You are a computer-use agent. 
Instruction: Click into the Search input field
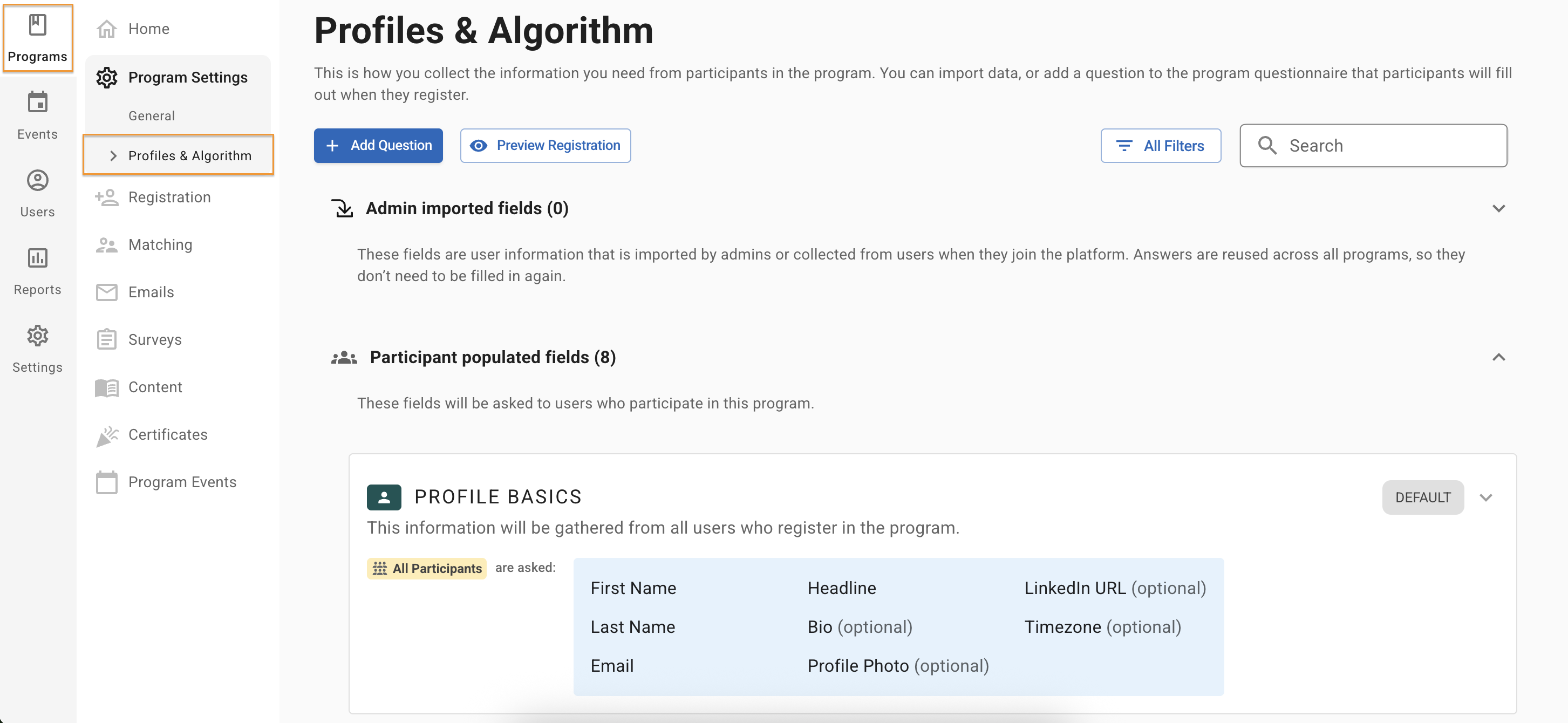click(x=1388, y=146)
